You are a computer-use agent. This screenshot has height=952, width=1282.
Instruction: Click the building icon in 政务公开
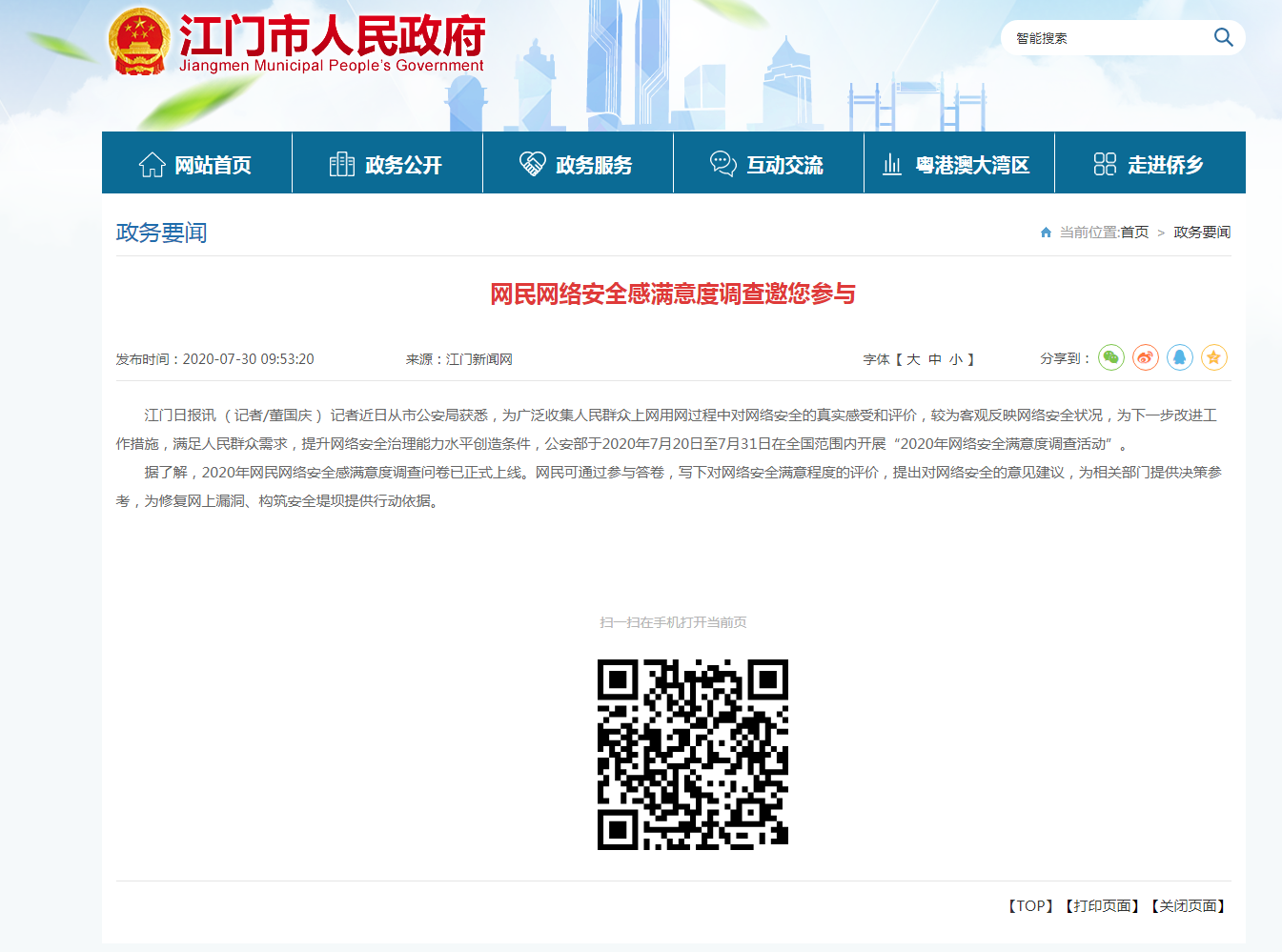pyautogui.click(x=342, y=165)
